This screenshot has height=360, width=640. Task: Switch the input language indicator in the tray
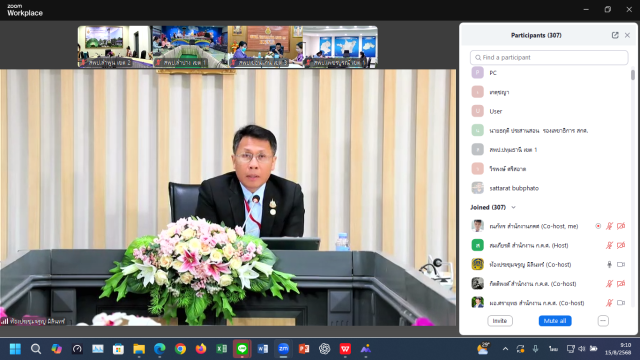pyautogui.click(x=553, y=349)
